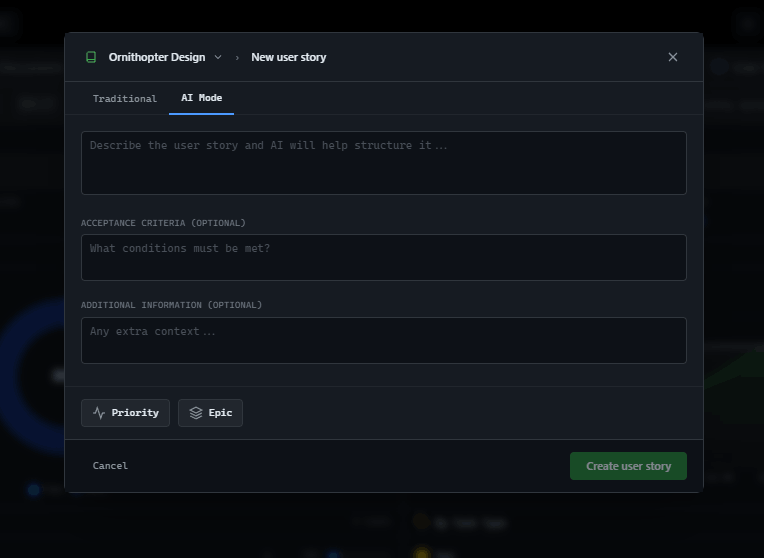Focus the user story description box

click(x=383, y=163)
